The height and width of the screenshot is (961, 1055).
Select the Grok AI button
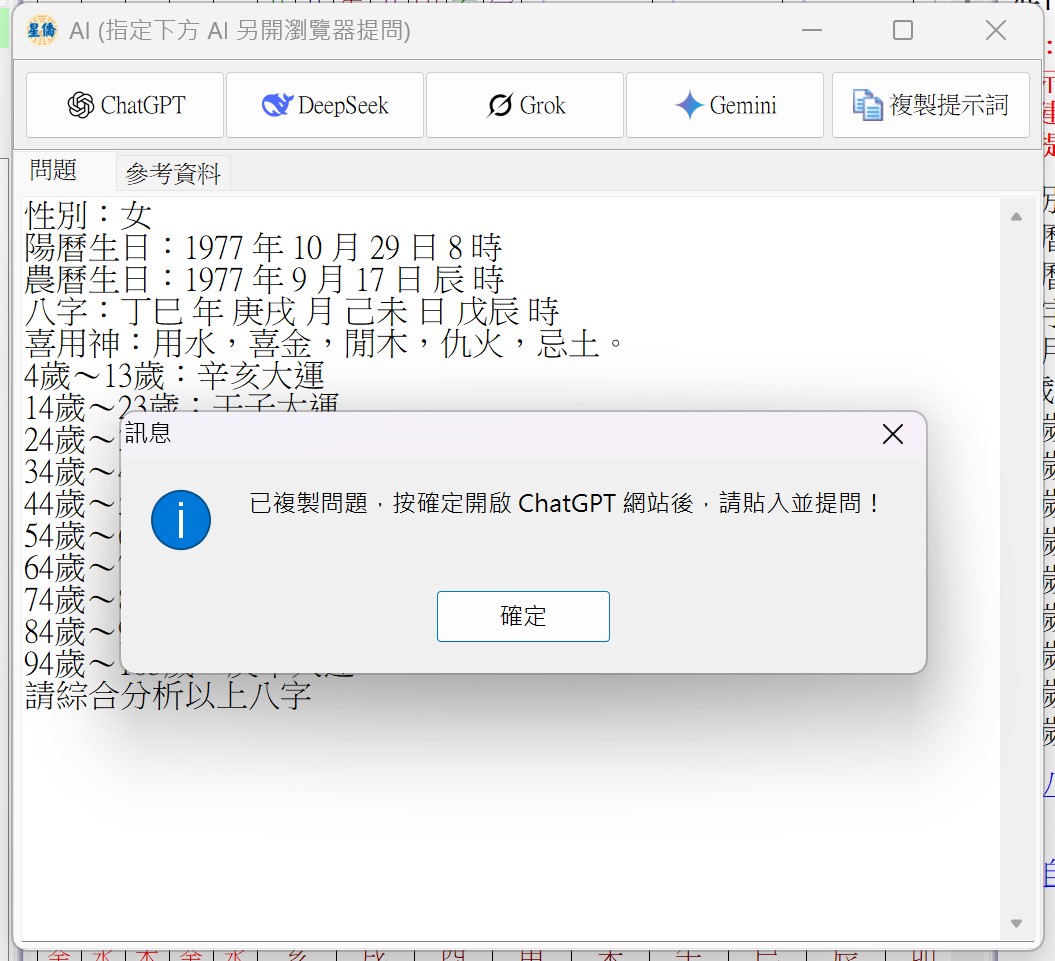525,105
